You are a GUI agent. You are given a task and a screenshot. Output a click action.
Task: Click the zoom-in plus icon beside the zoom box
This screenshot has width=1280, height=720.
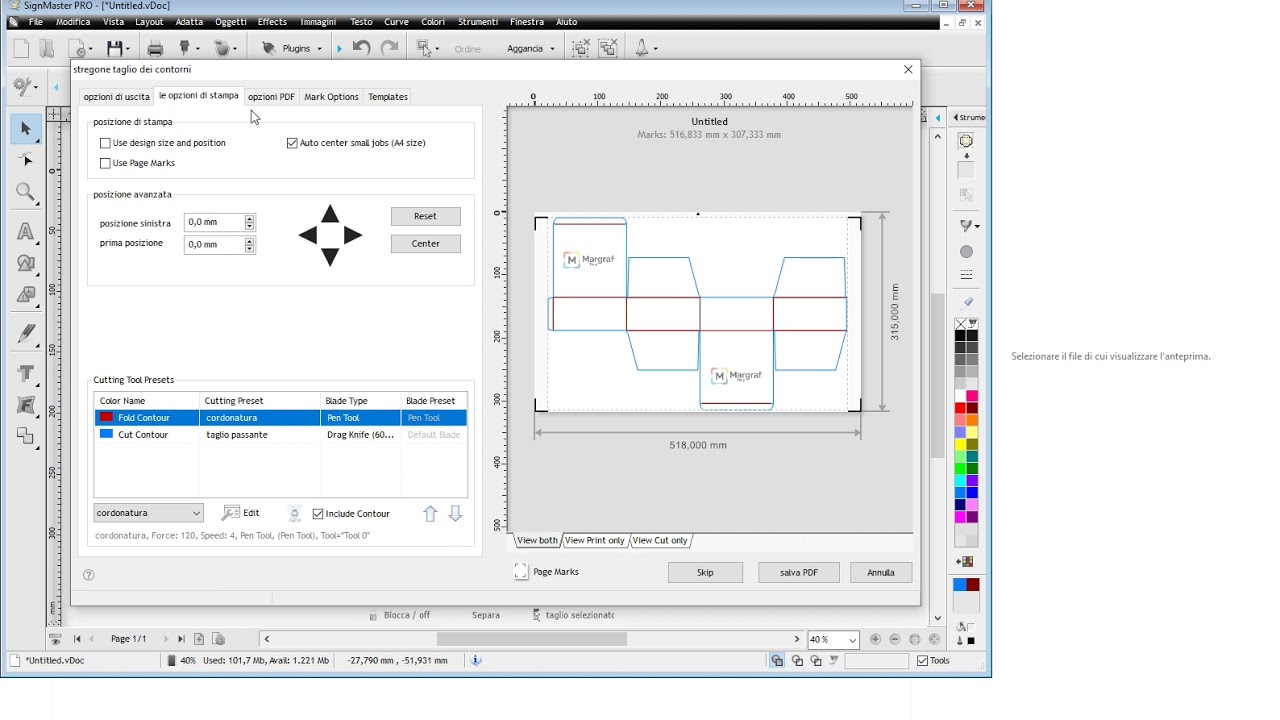pyautogui.click(x=876, y=639)
